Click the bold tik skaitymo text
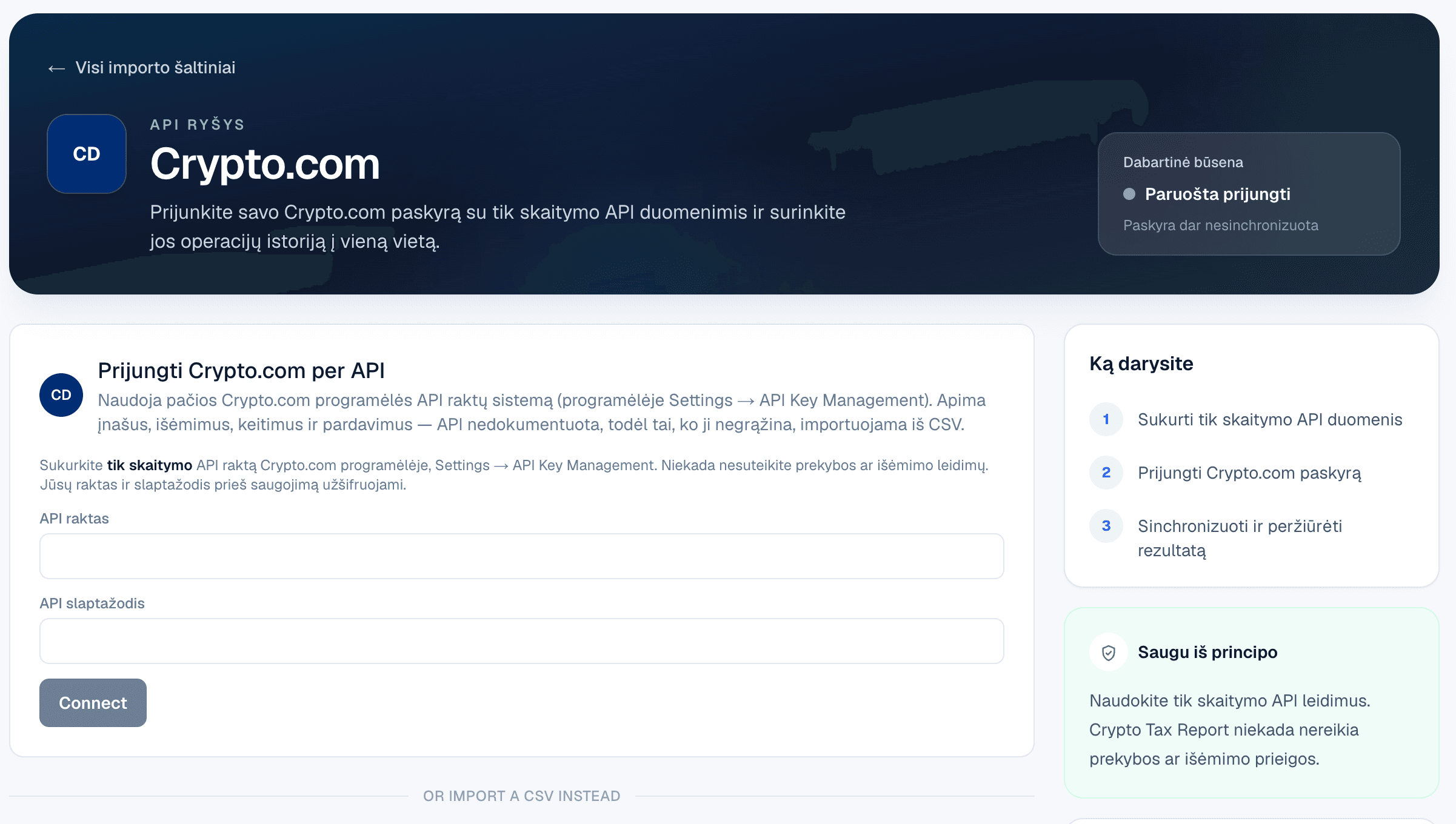This screenshot has width=1456, height=824. [150, 465]
